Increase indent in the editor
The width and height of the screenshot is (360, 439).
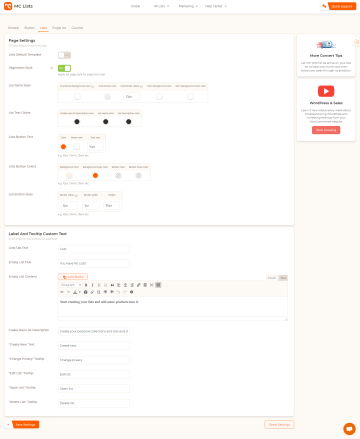112,292
